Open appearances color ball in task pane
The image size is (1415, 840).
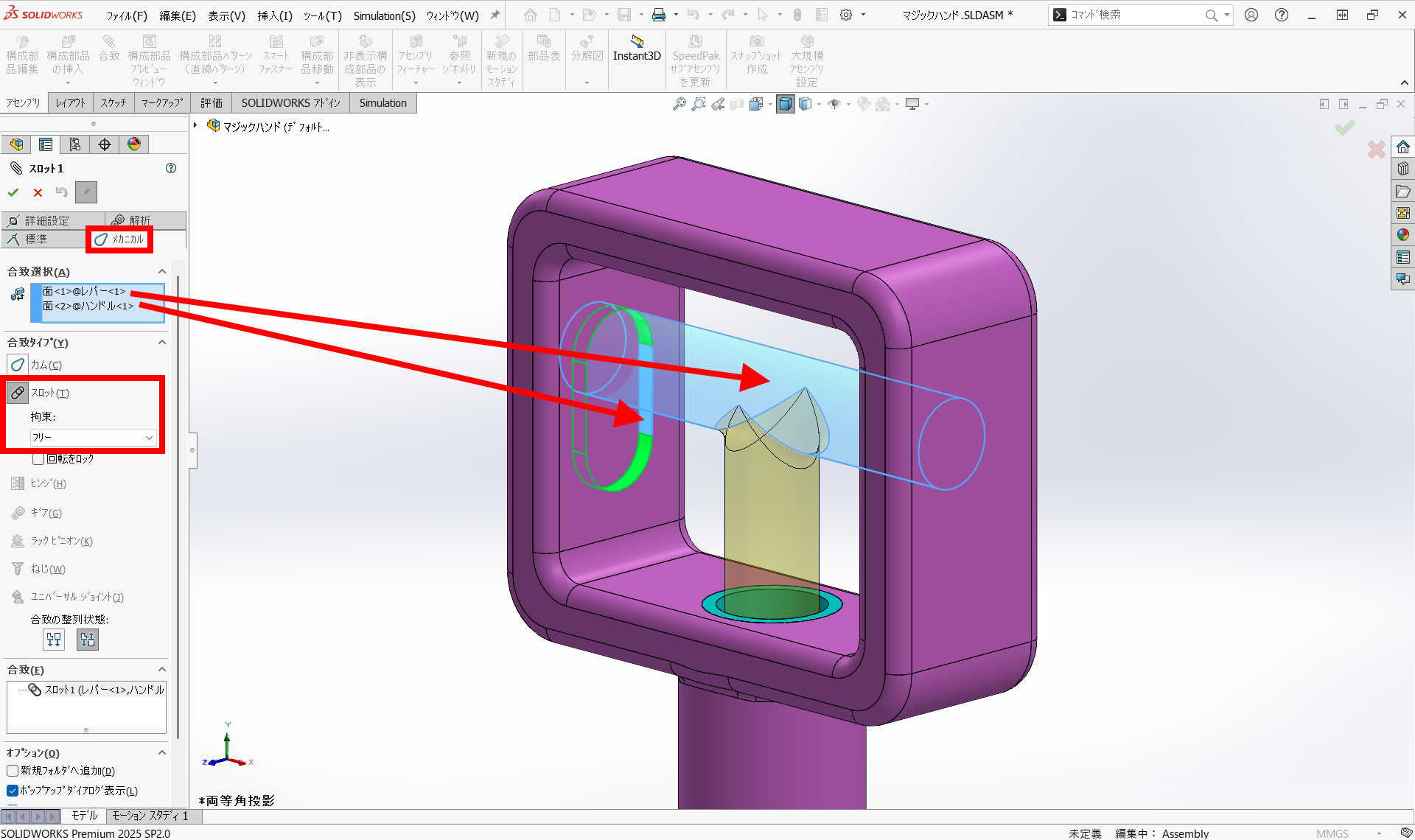click(x=1403, y=235)
